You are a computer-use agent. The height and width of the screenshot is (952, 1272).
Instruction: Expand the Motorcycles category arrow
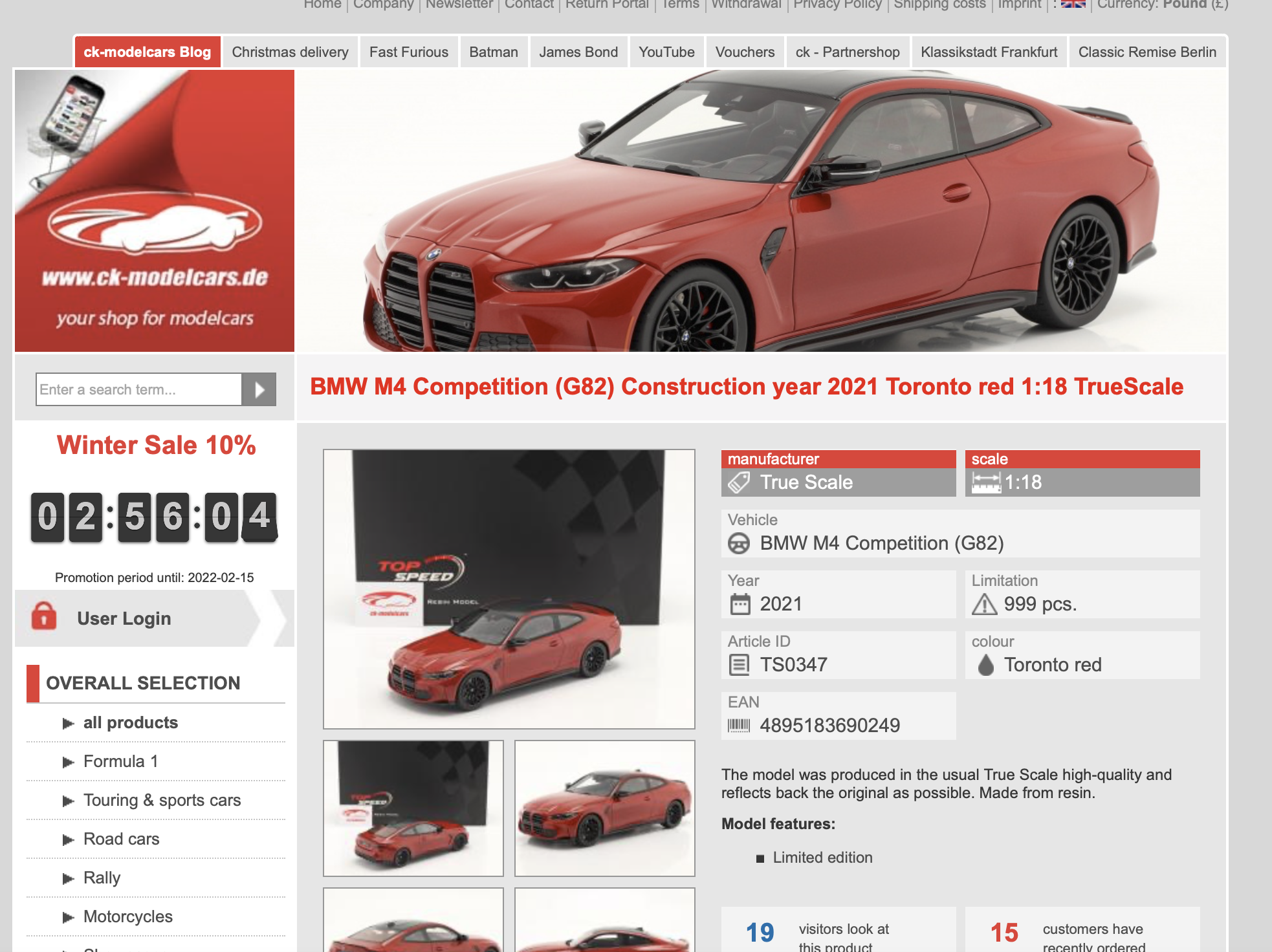68,918
